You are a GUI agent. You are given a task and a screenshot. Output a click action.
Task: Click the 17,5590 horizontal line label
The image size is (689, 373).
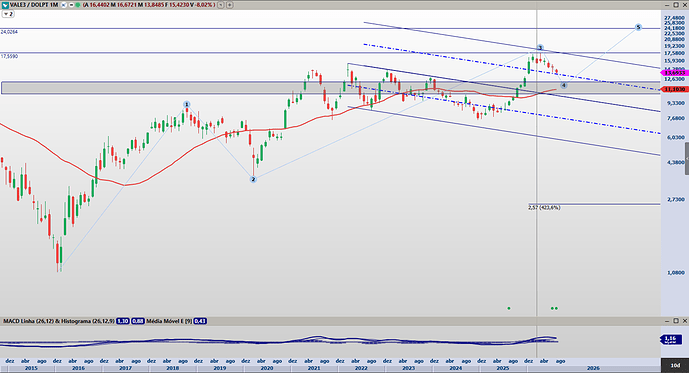[x=9, y=56]
